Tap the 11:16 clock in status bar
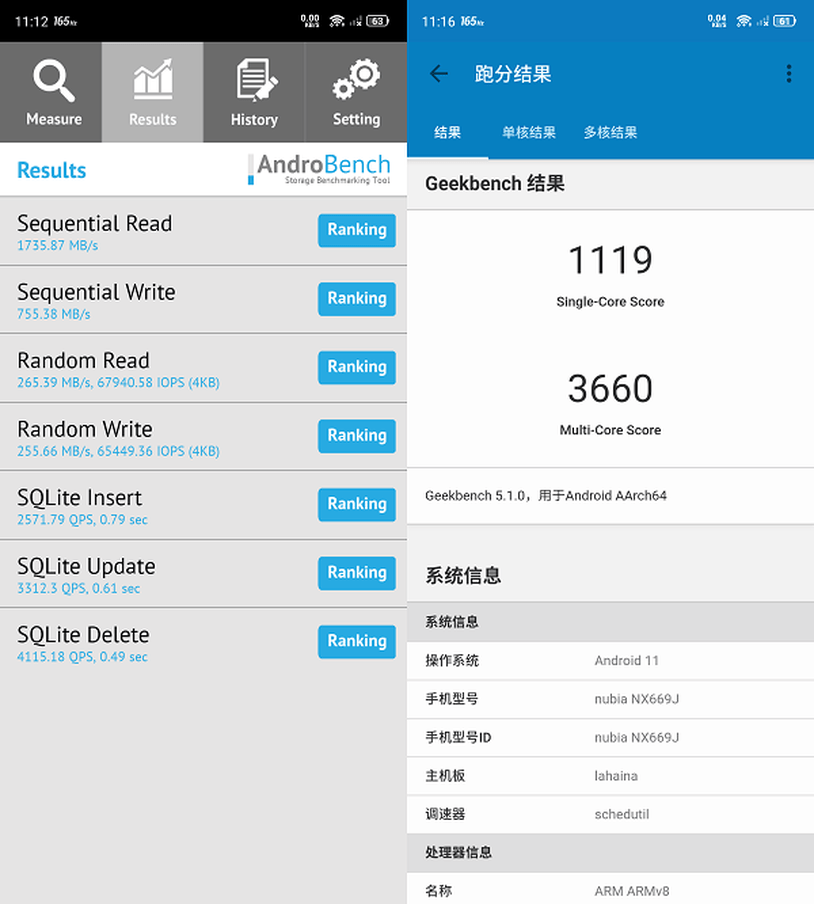Viewport: 814px width, 904px height. (439, 22)
